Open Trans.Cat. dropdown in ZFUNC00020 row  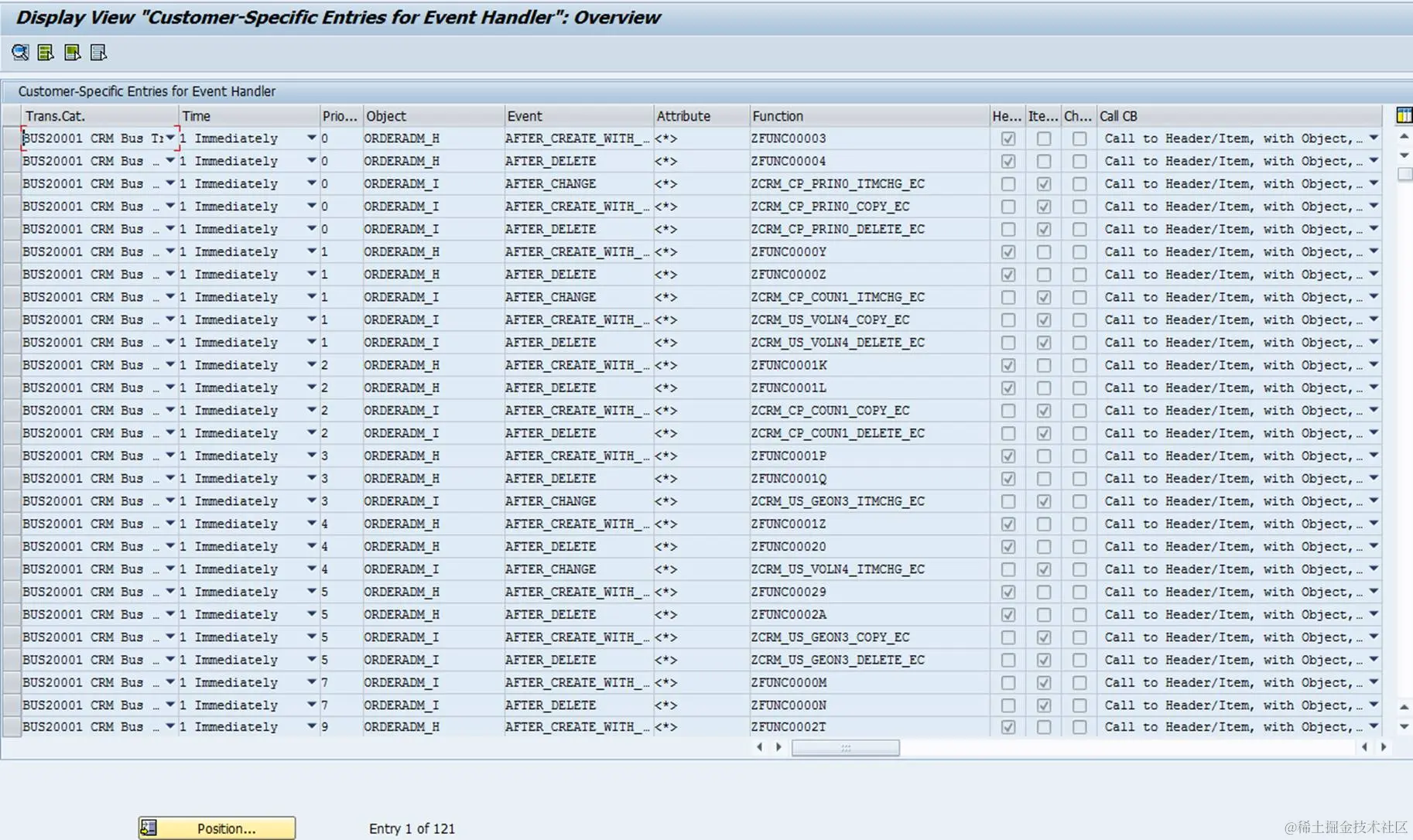[170, 546]
